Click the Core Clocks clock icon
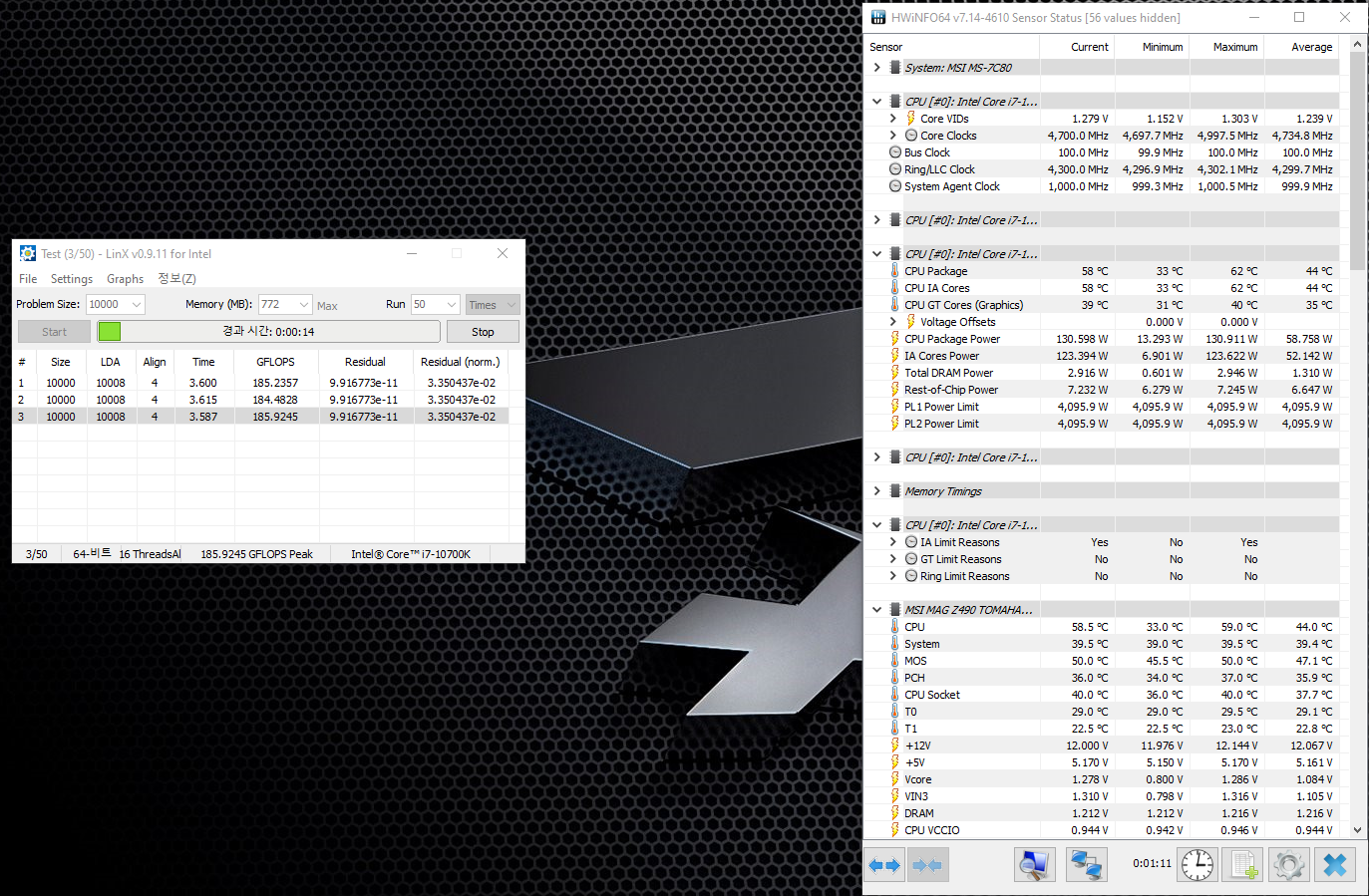 coord(911,136)
